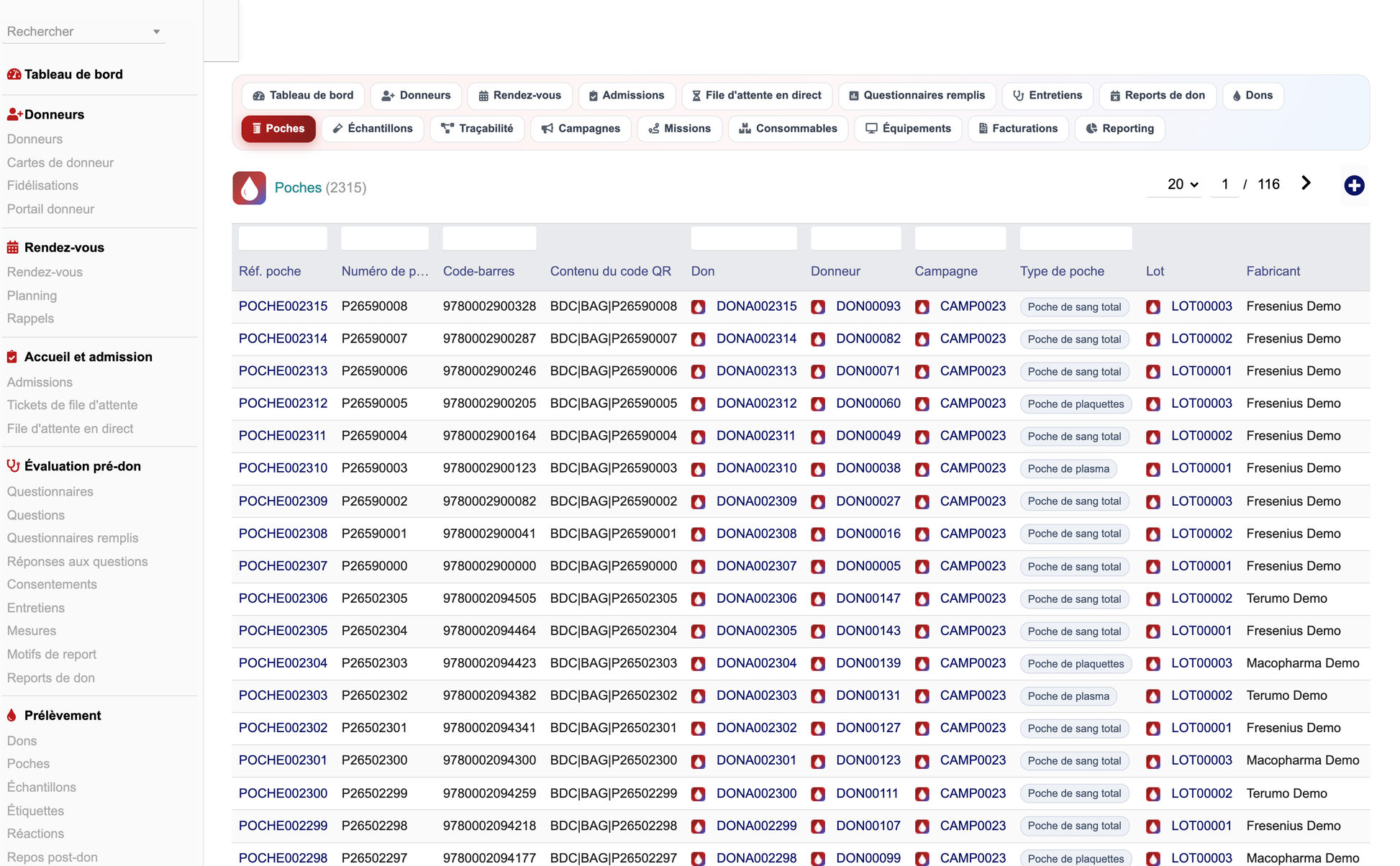Click the Code-barres filter field
This screenshot has width=1400, height=866.
[x=489, y=238]
